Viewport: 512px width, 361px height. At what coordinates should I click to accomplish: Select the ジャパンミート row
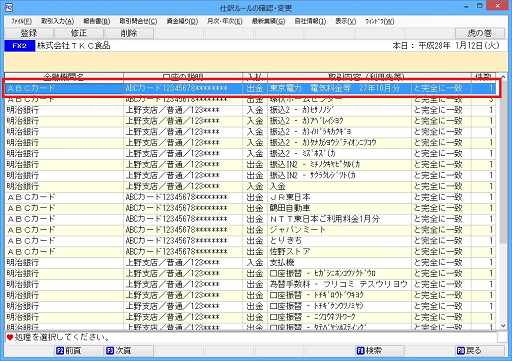coord(250,230)
